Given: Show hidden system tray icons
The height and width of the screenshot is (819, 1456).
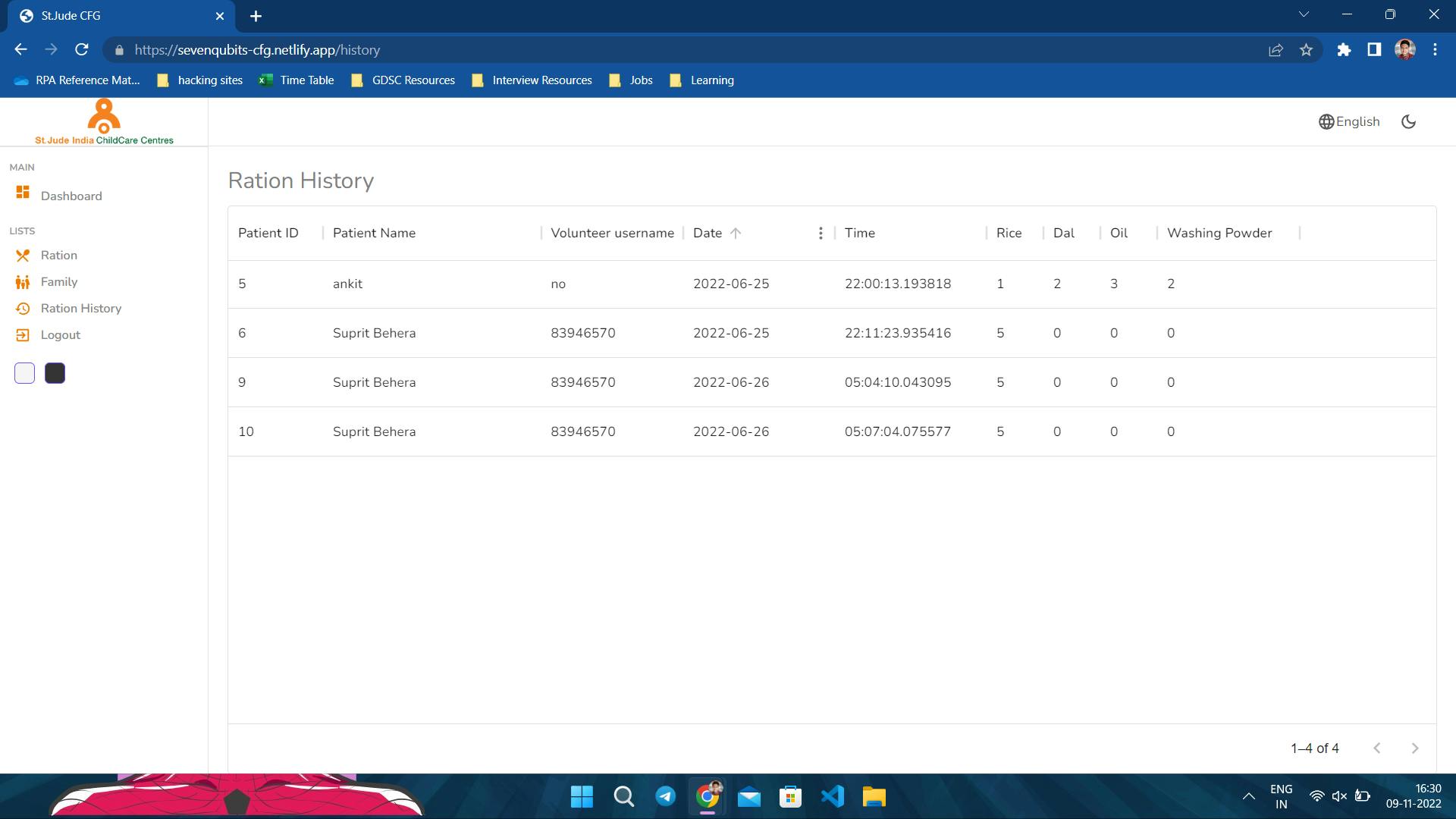Looking at the screenshot, I should [x=1248, y=796].
